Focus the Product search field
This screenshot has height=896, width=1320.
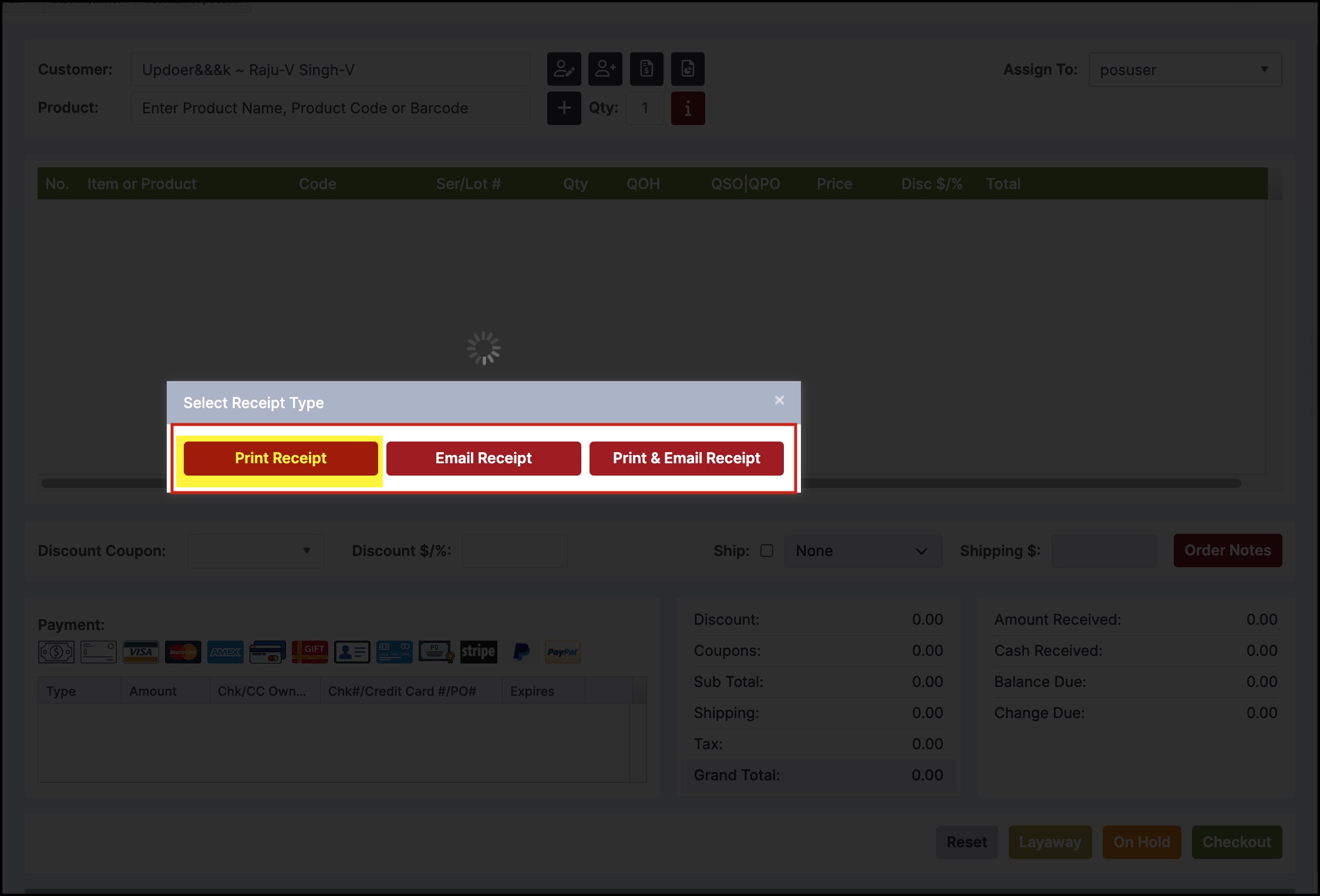pyautogui.click(x=331, y=108)
